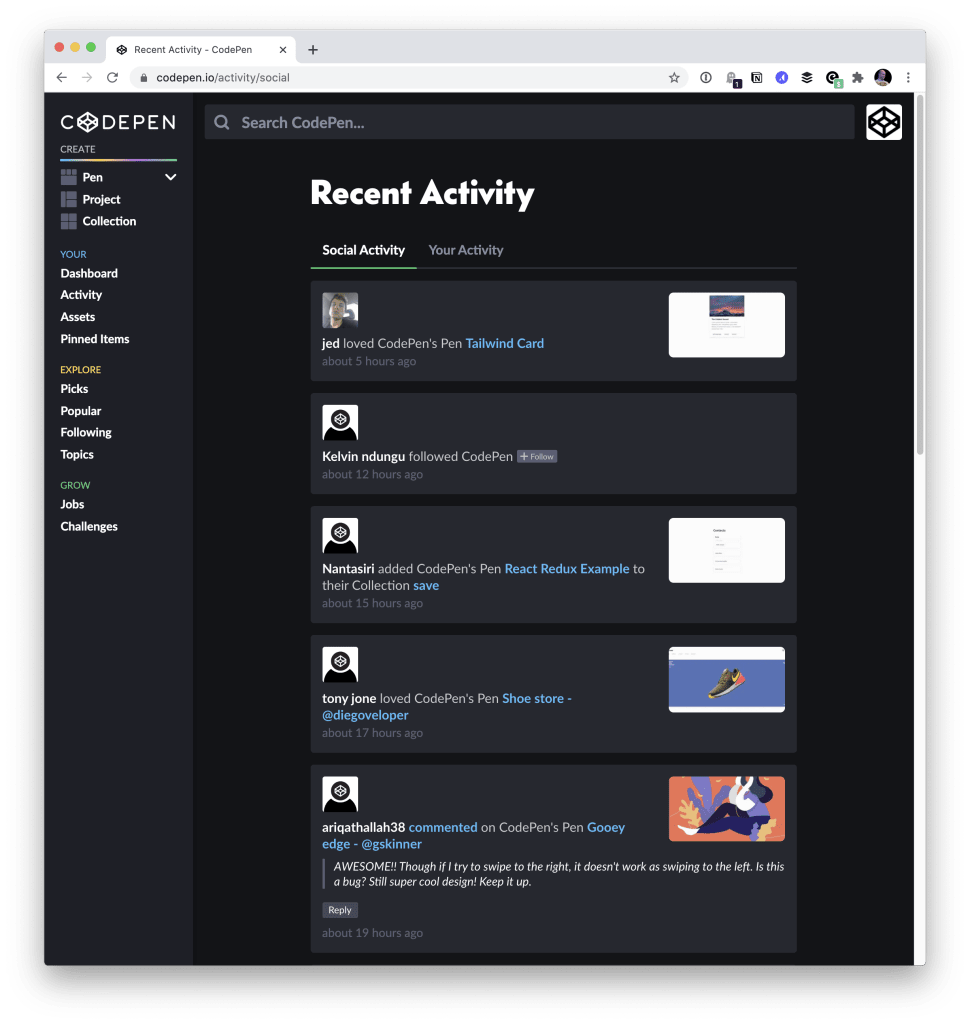
Task: Expand the Pen dropdown chevron
Action: click(x=170, y=176)
